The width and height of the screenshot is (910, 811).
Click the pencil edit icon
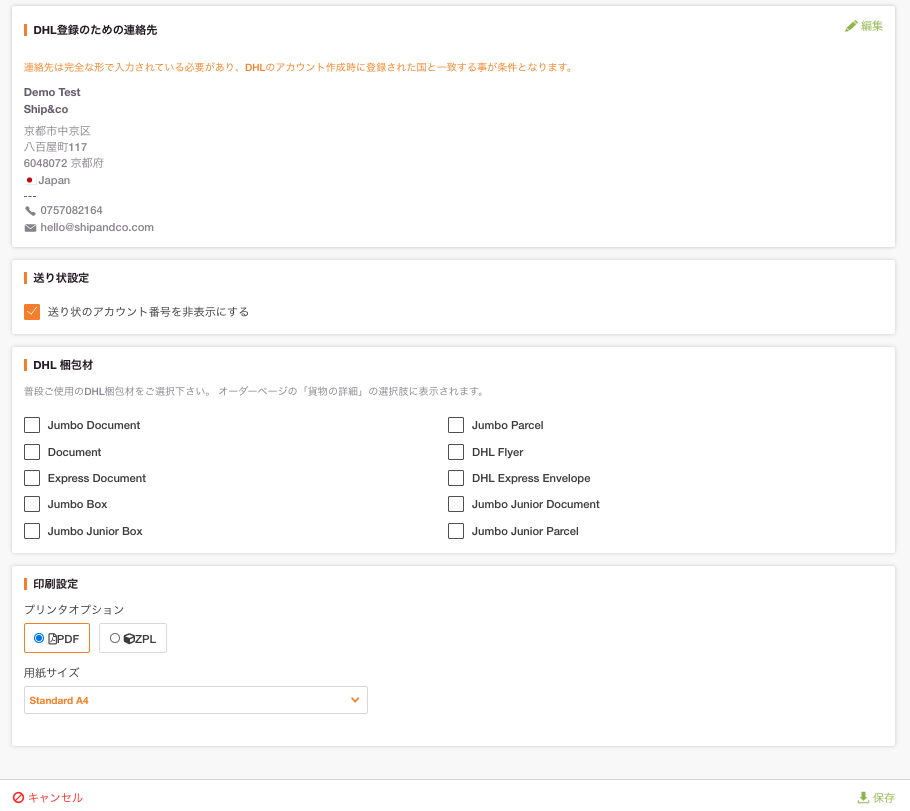pos(851,26)
